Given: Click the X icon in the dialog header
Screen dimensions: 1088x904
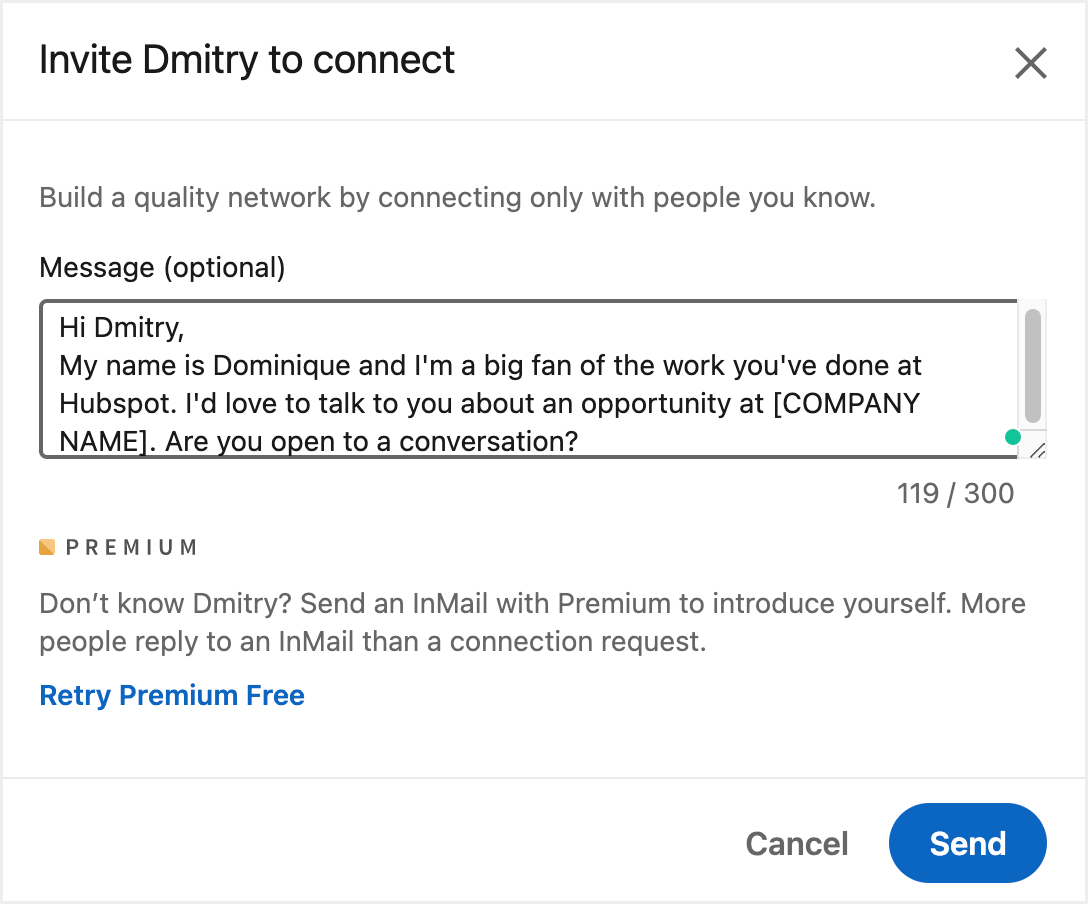Looking at the screenshot, I should [x=1031, y=63].
